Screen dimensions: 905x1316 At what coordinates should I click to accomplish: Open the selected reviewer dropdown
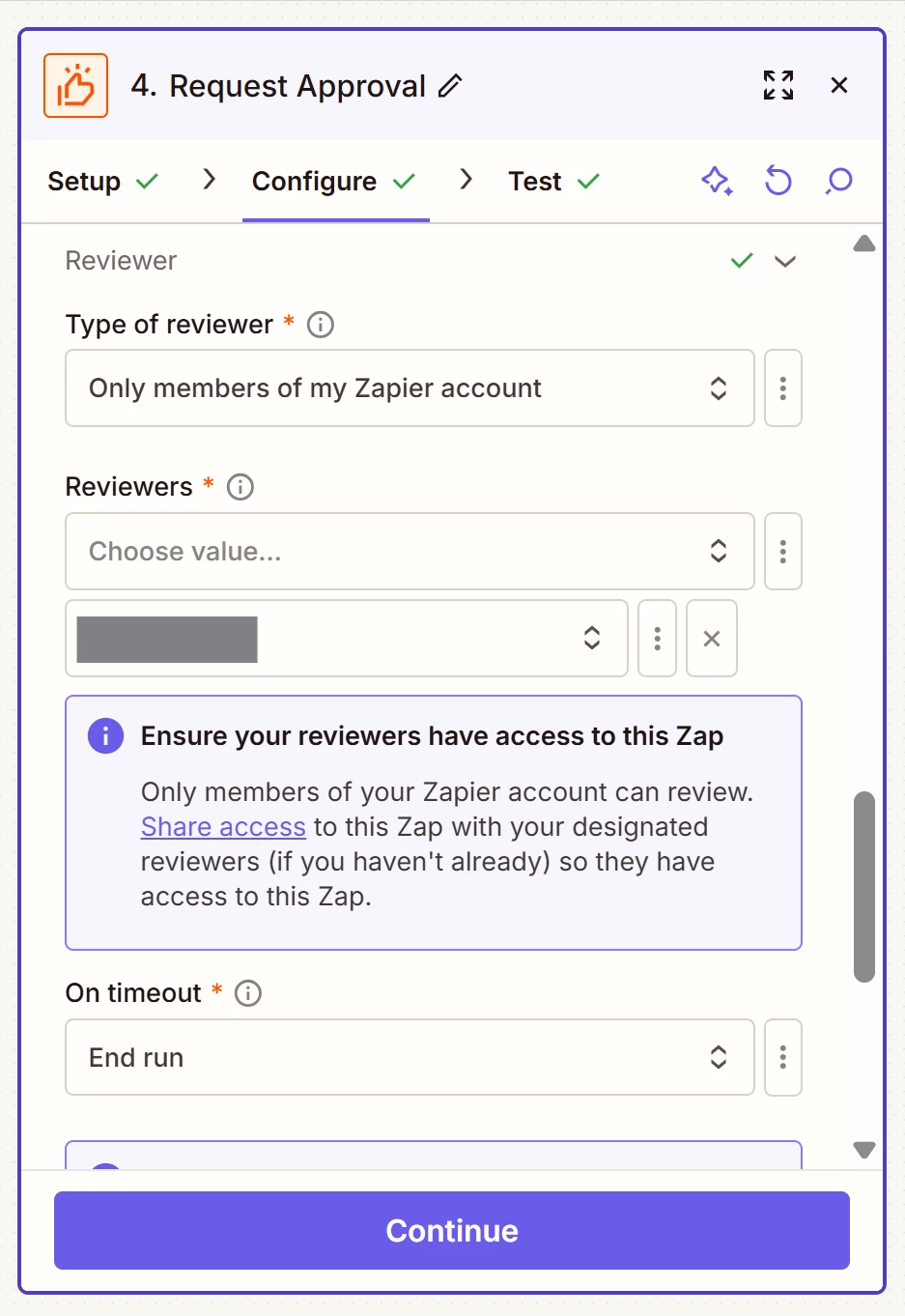tap(347, 639)
